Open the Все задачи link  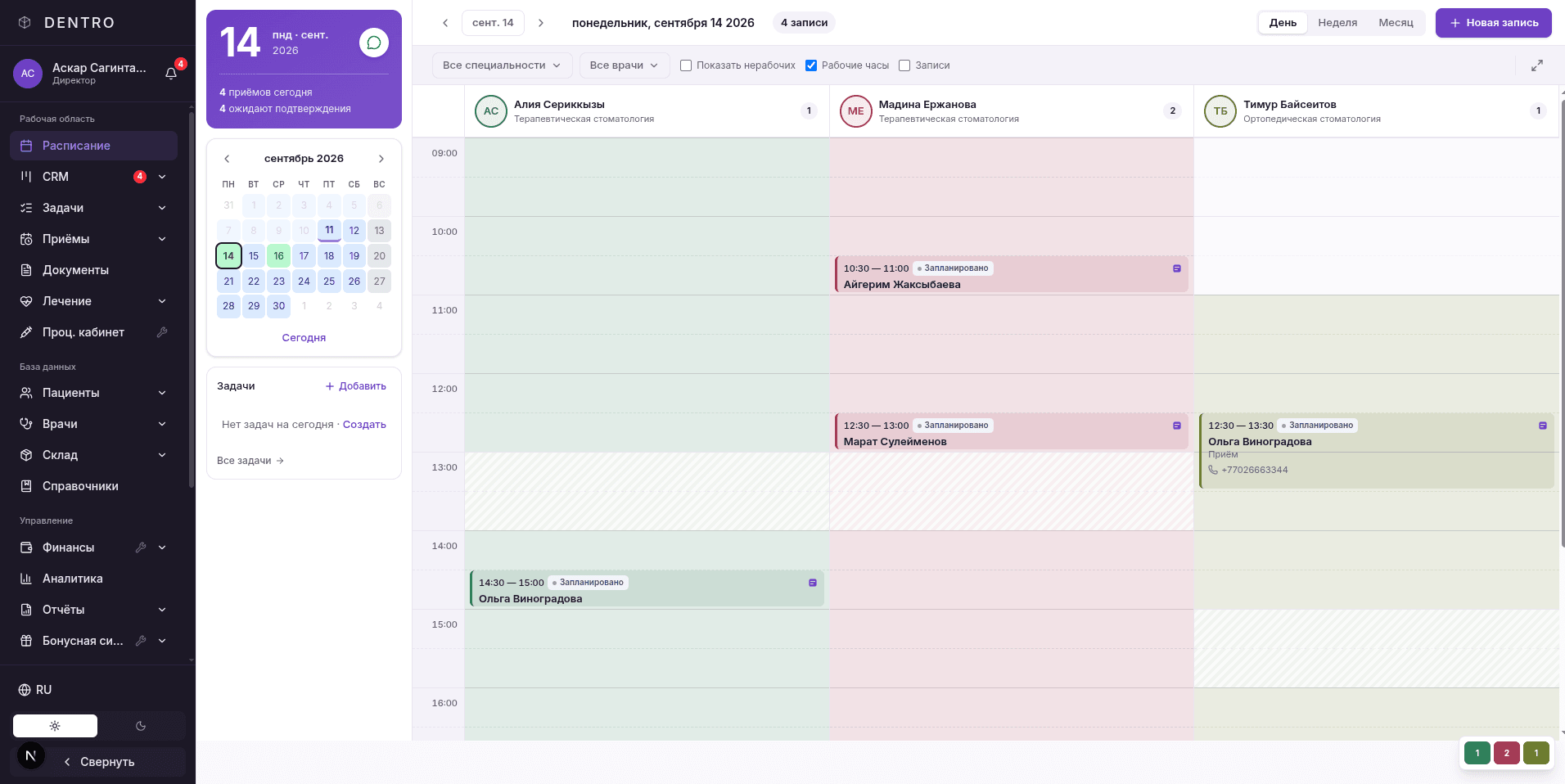click(250, 461)
